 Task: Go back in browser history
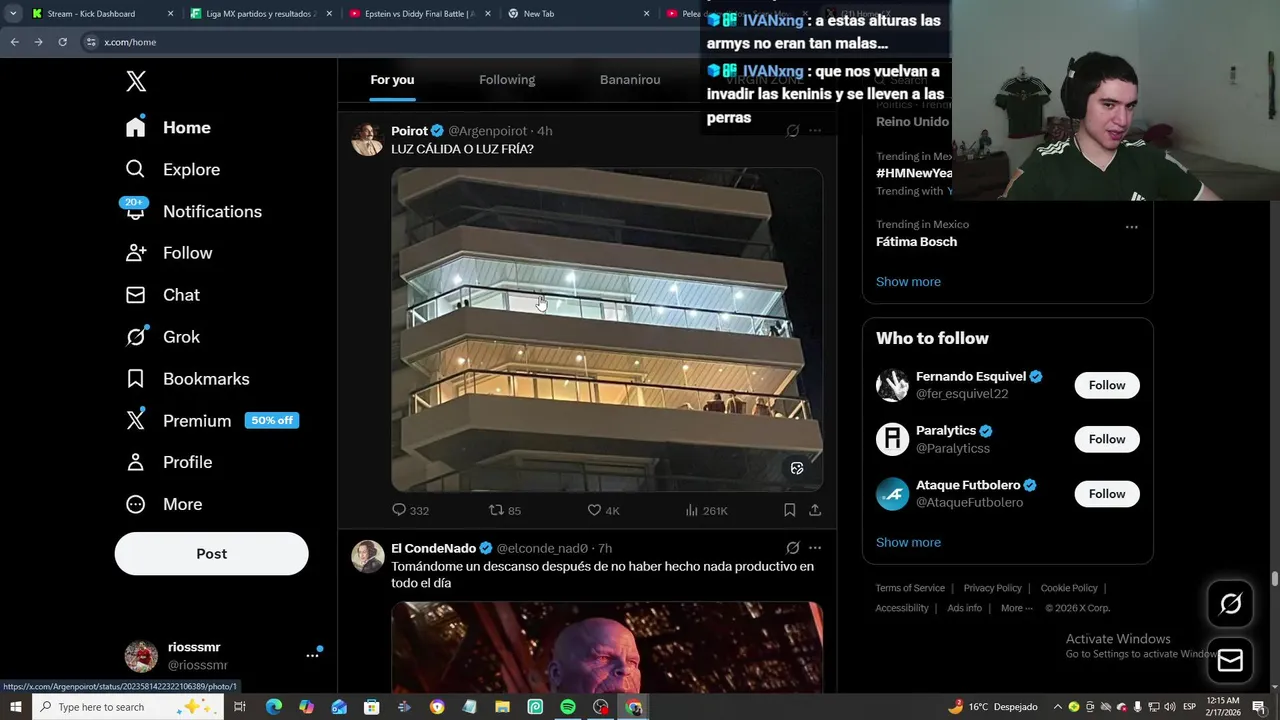tap(14, 42)
